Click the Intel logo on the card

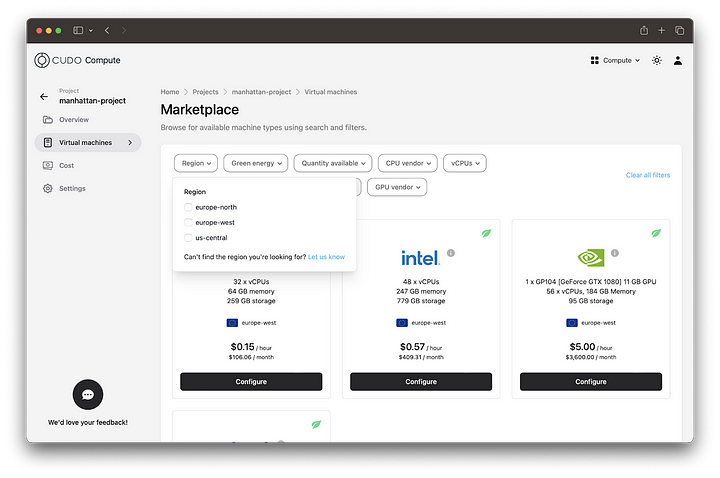tap(421, 258)
